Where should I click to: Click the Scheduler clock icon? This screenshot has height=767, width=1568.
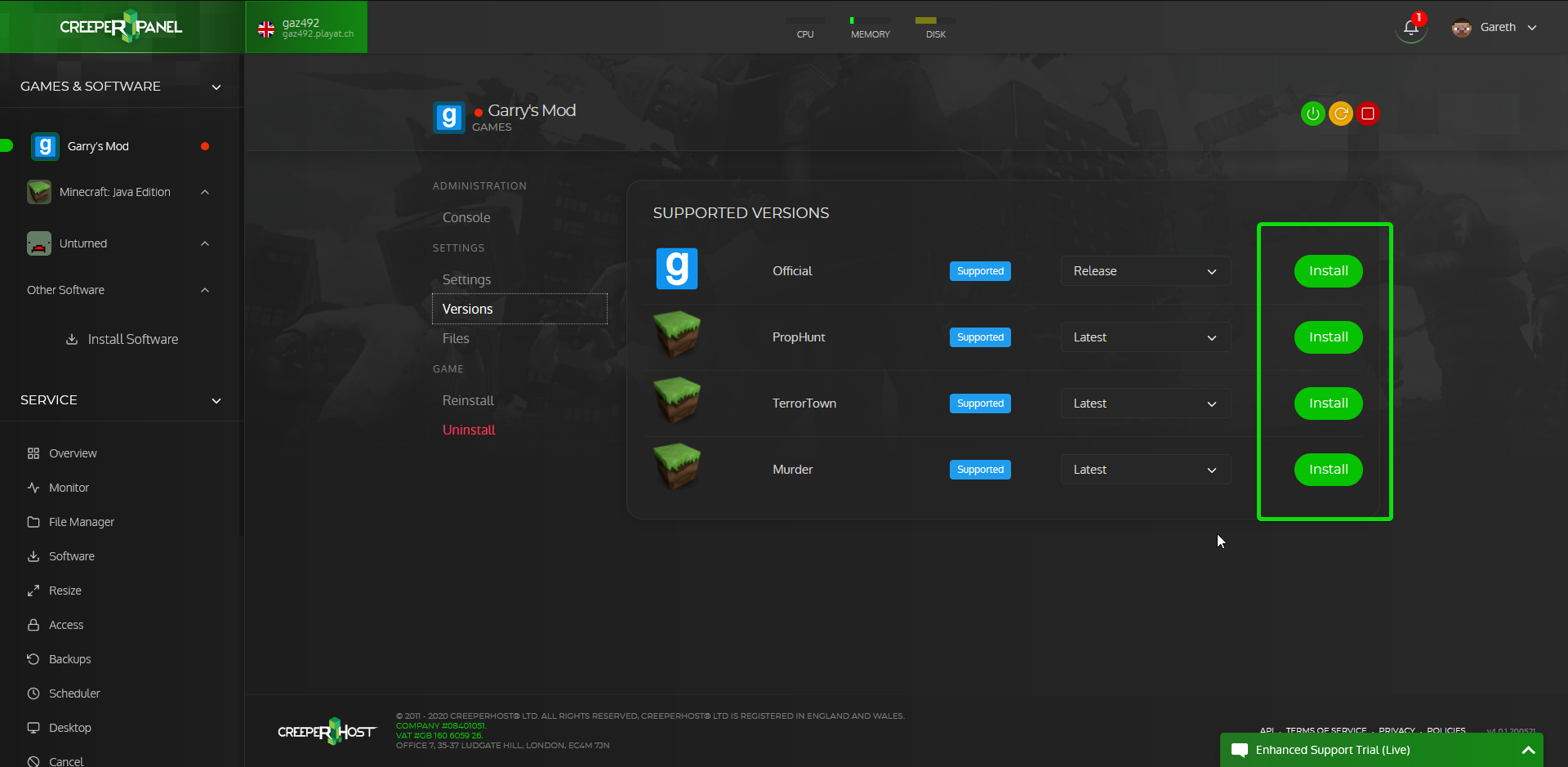click(33, 693)
